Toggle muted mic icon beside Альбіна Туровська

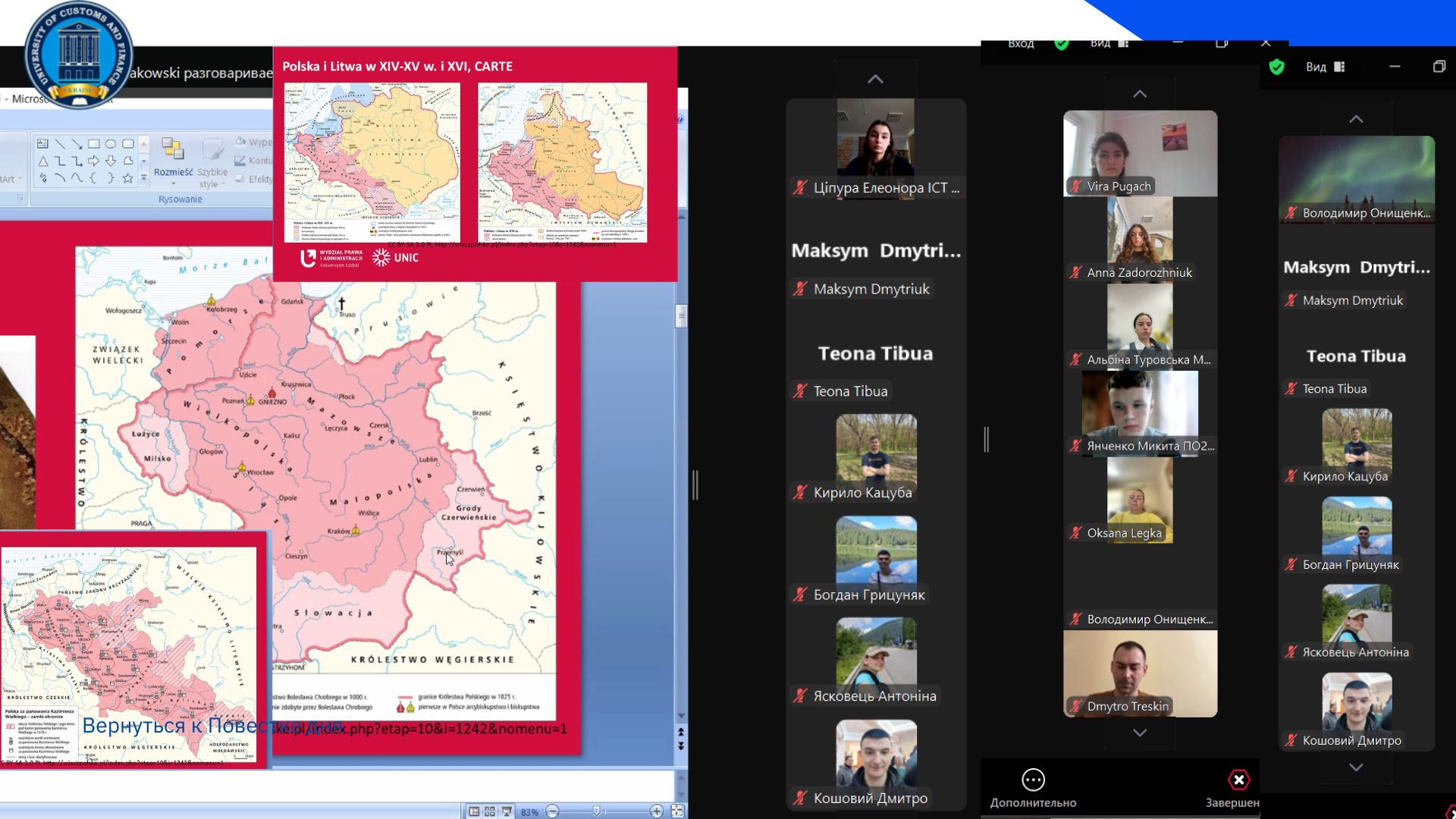[x=1075, y=359]
